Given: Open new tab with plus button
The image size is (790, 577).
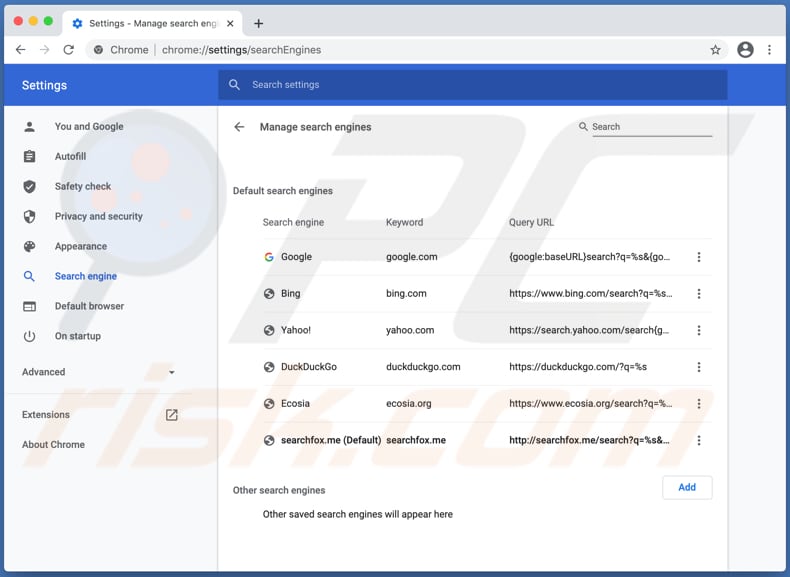Looking at the screenshot, I should 258,23.
